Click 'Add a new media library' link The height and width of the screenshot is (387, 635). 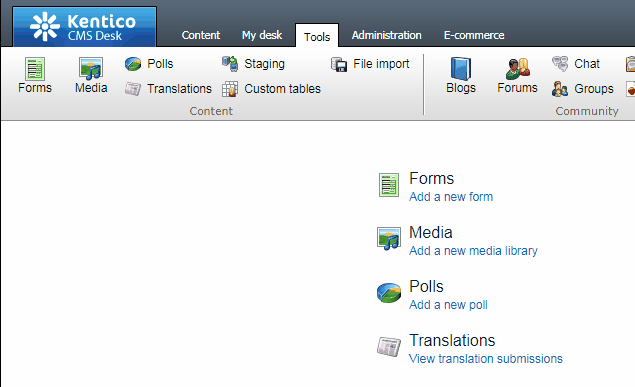pos(473,251)
